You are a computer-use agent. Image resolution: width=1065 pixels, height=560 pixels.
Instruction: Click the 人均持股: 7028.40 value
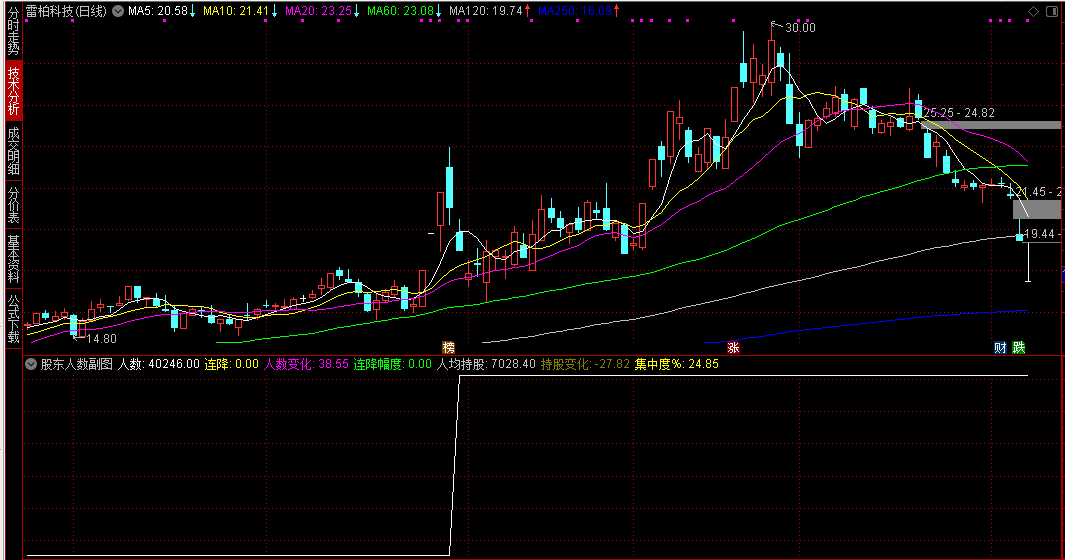[x=486, y=364]
